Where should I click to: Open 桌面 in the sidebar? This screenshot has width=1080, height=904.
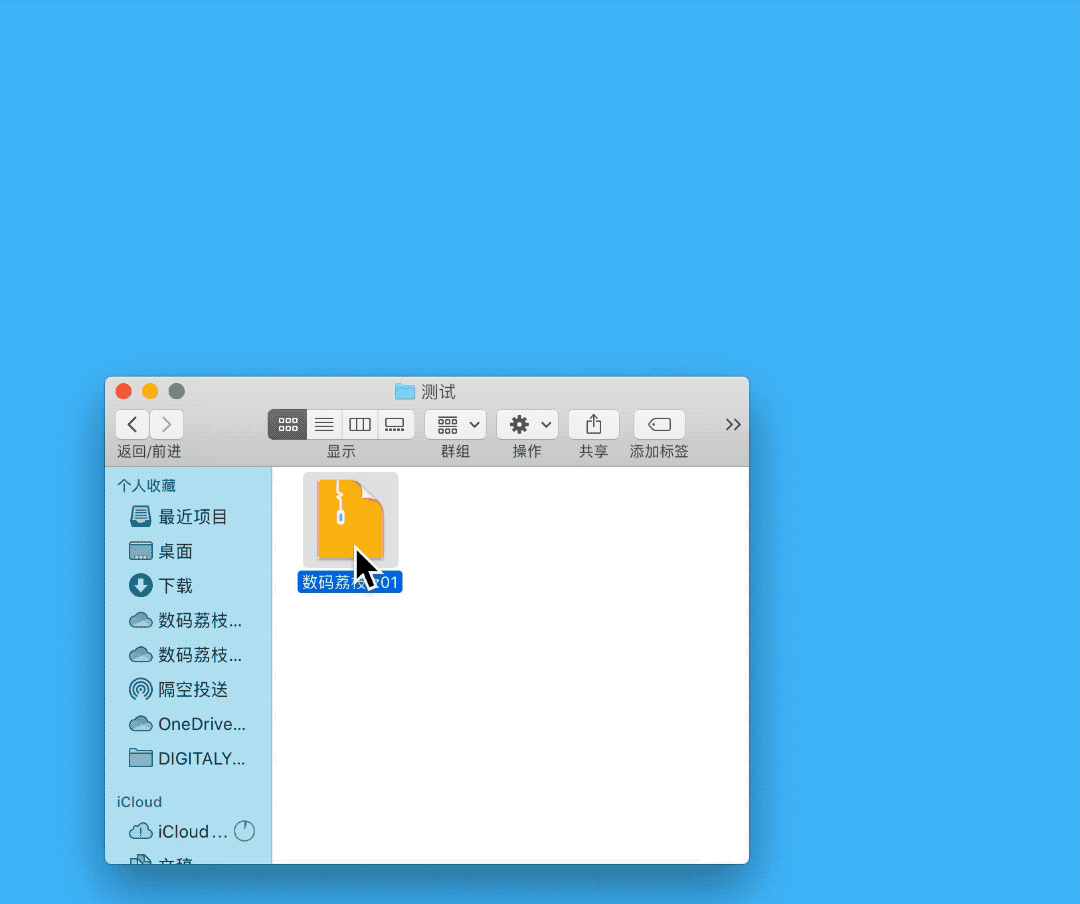175,551
